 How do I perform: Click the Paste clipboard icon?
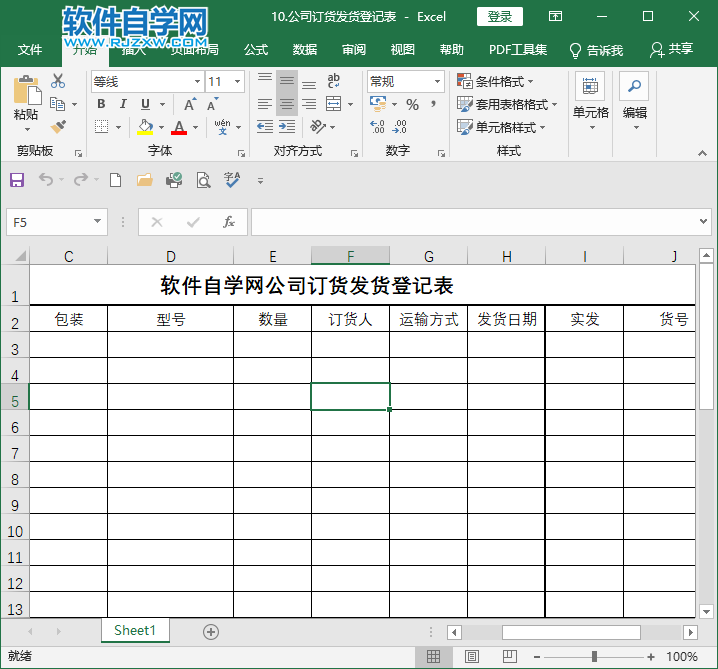click(27, 90)
